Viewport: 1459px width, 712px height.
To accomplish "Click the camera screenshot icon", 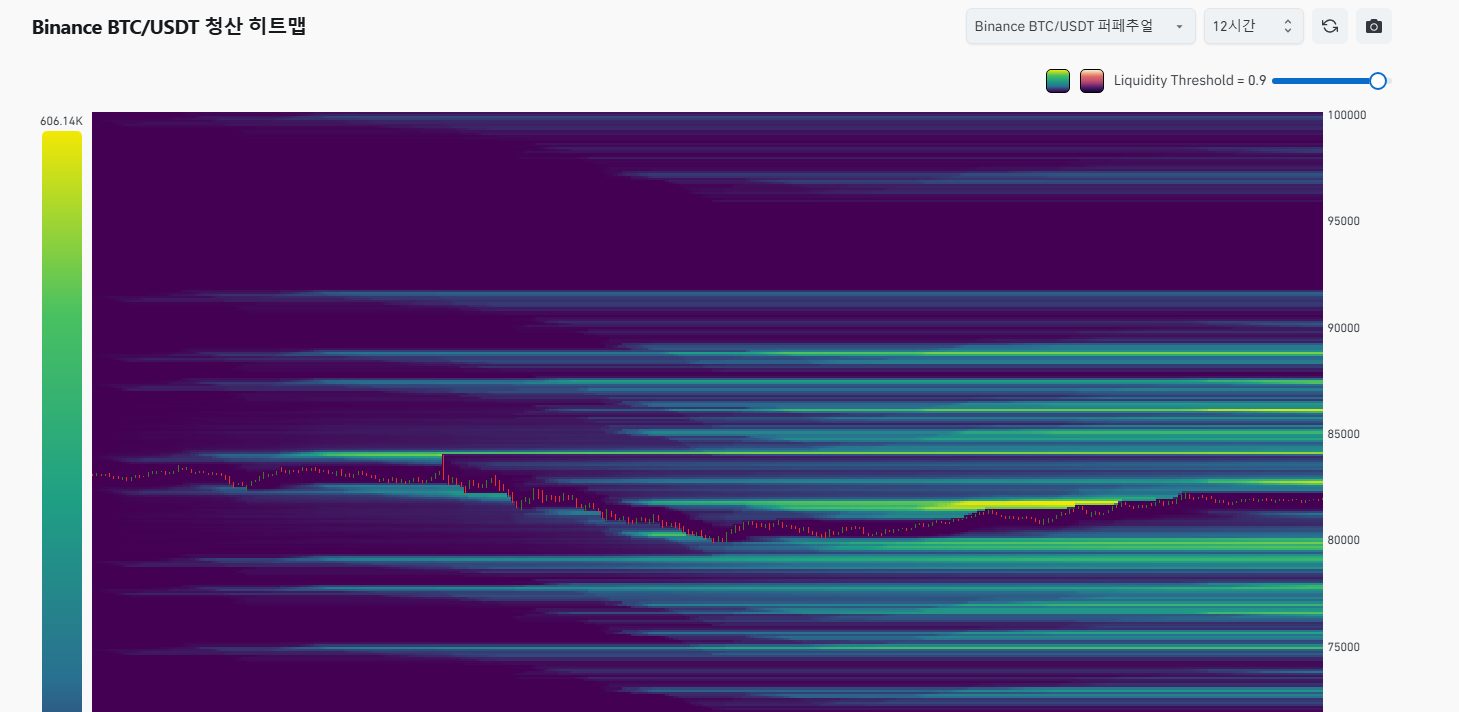I will click(x=1373, y=27).
